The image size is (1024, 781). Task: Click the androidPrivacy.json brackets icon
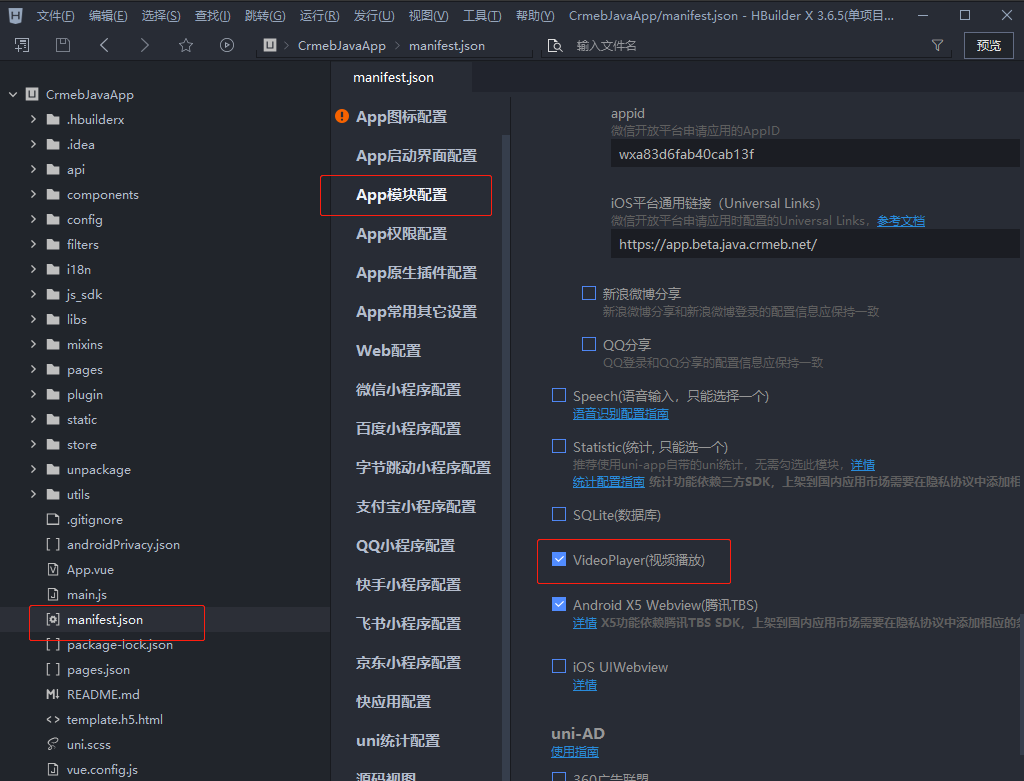coord(53,544)
